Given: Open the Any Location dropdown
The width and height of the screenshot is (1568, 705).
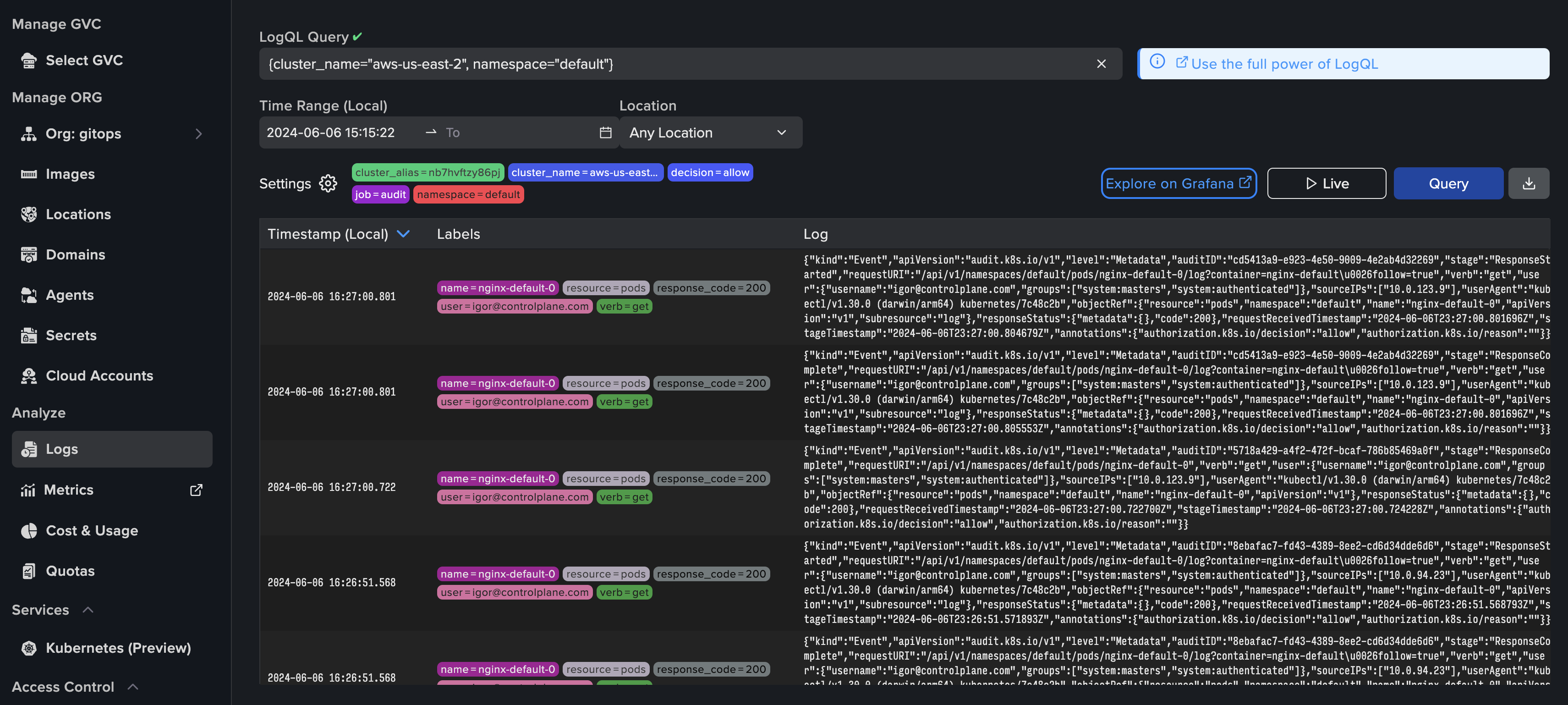Looking at the screenshot, I should tap(710, 133).
